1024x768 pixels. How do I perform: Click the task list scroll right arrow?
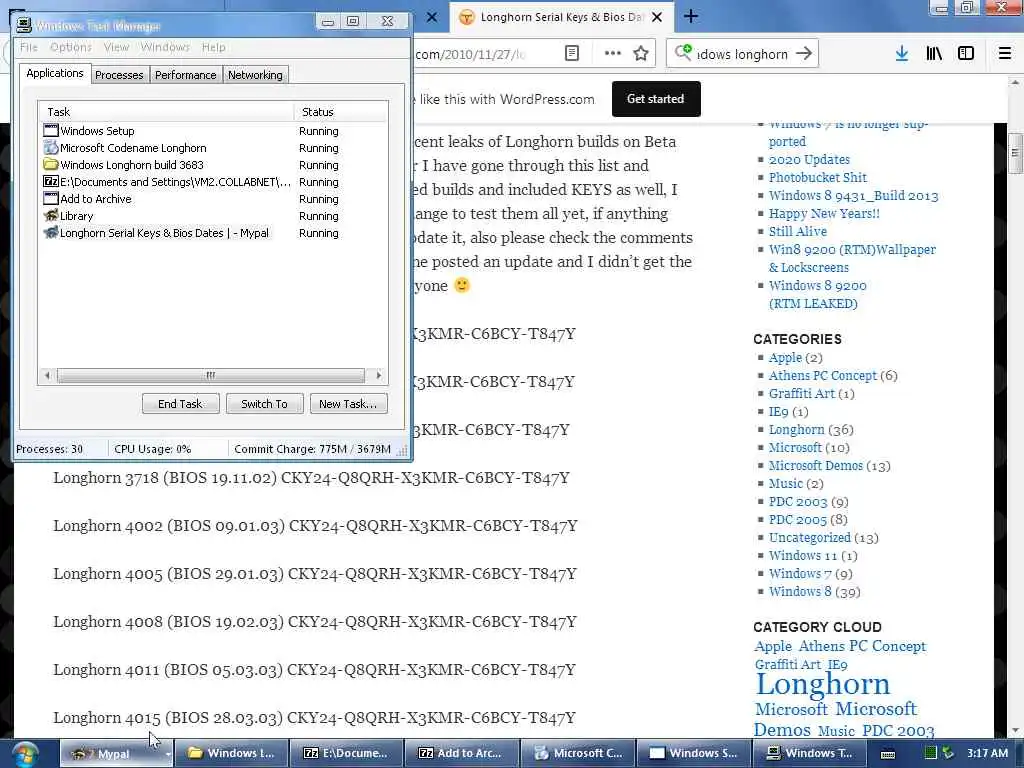pos(379,376)
